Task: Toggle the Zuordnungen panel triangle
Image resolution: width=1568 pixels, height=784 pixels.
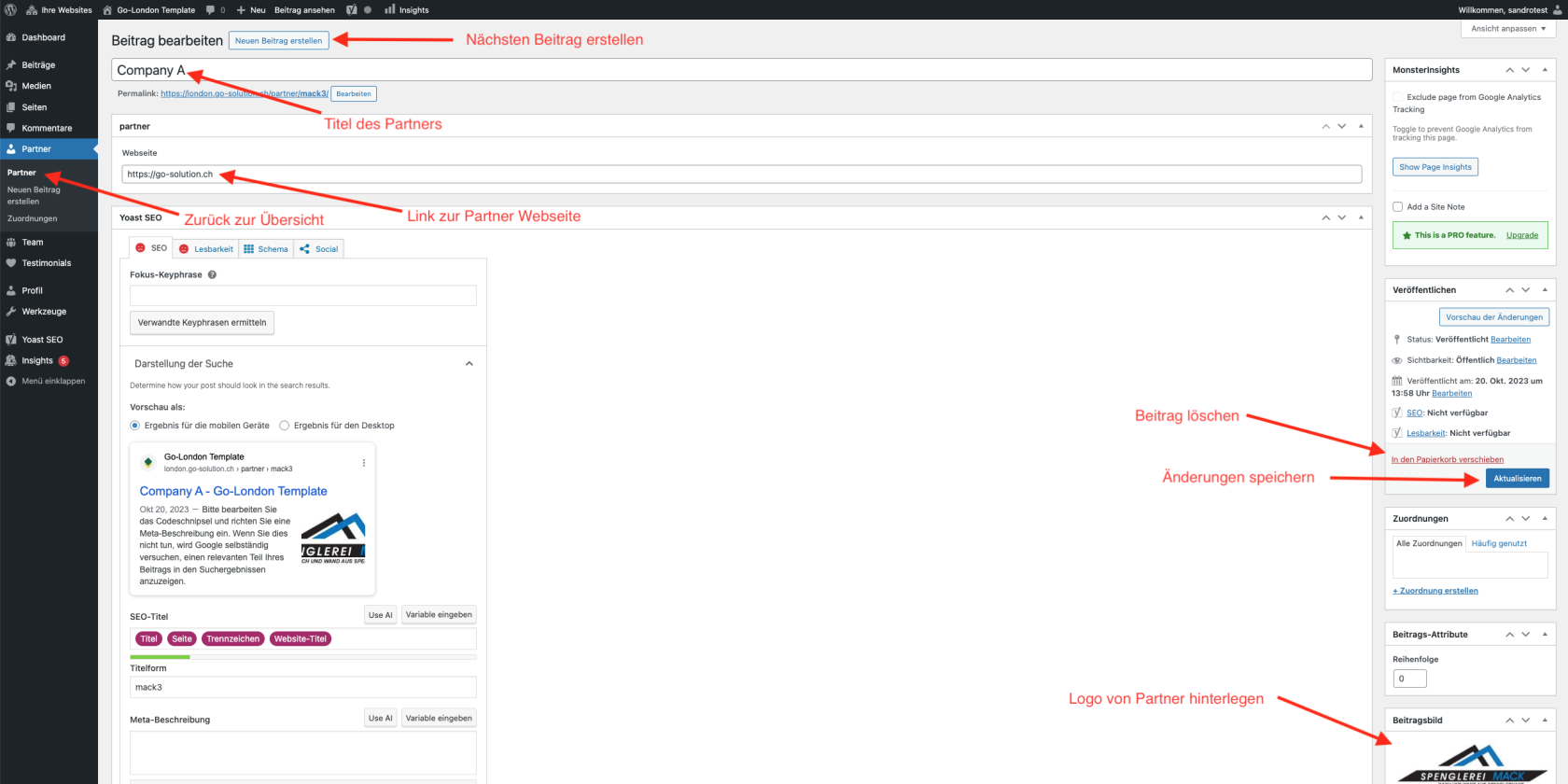Action: [x=1545, y=518]
